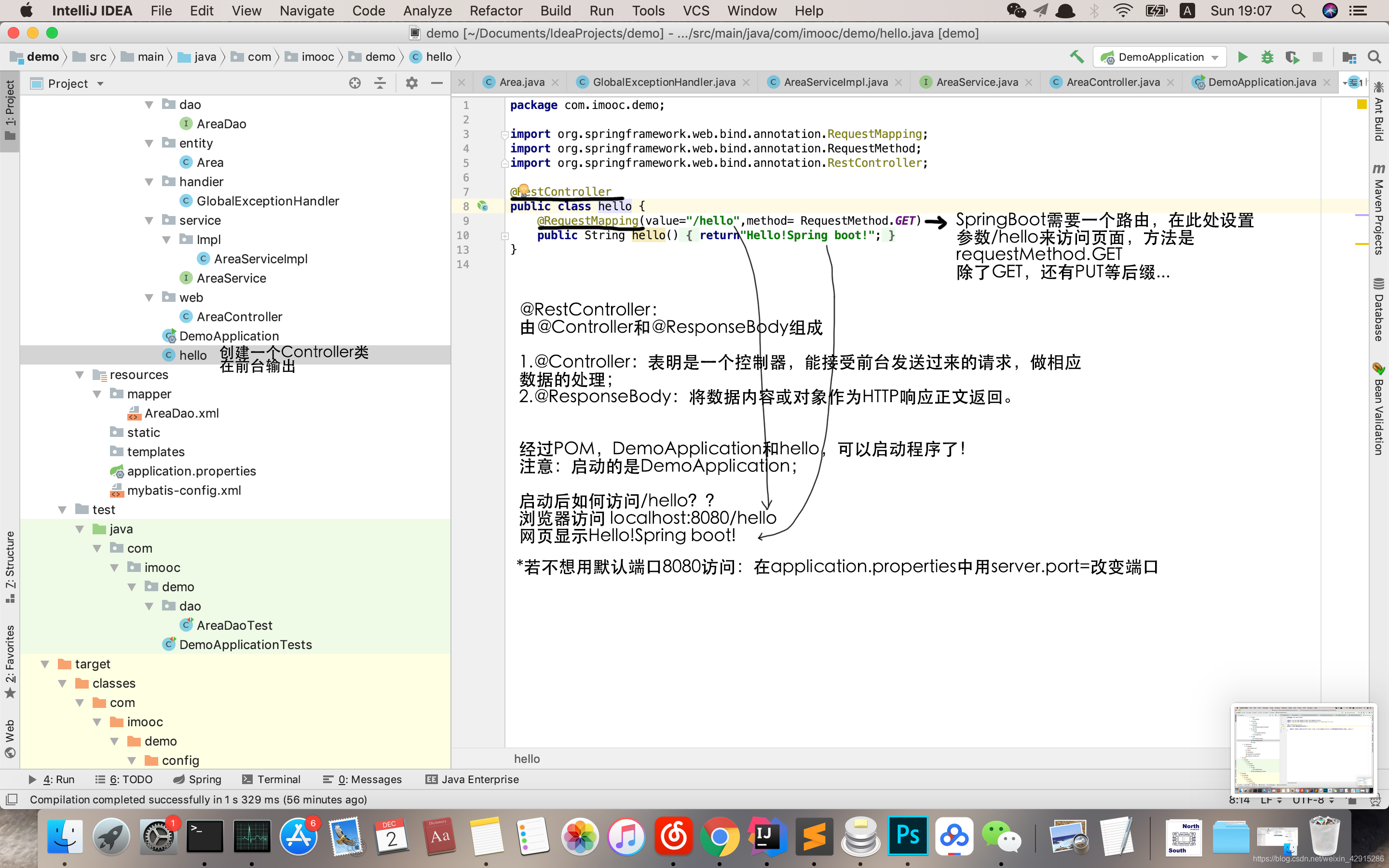Open the Structure tool window
The width and height of the screenshot is (1389, 868).
click(x=10, y=567)
